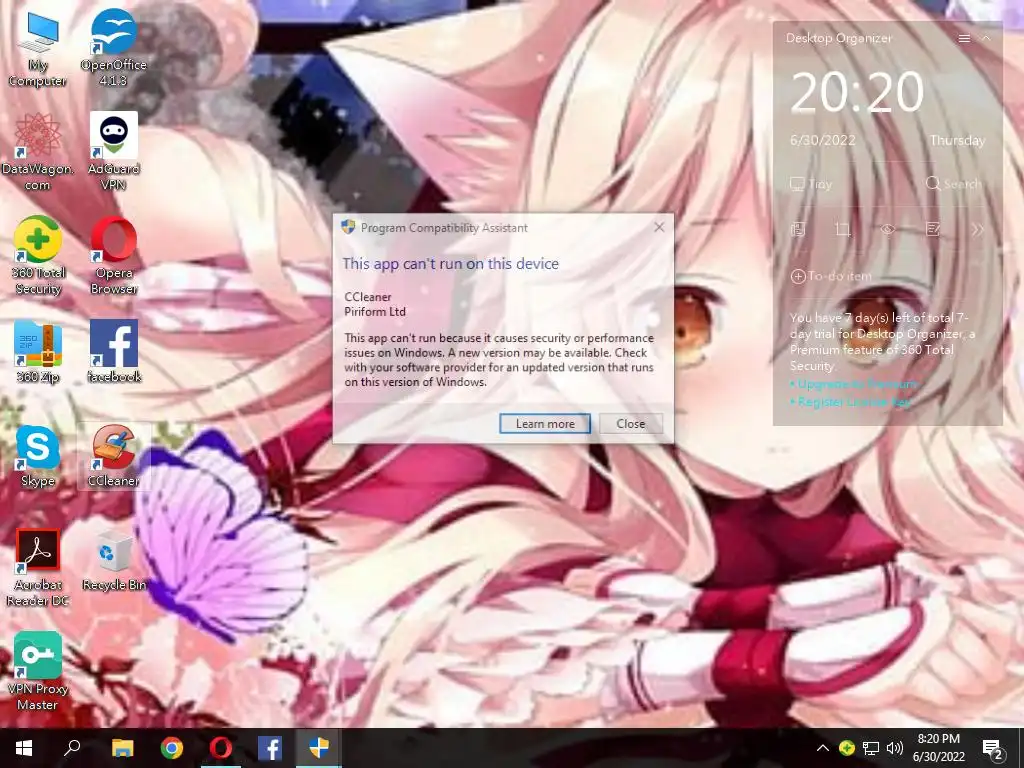Click the 20:20 clock display
1024x768 pixels.
857,92
